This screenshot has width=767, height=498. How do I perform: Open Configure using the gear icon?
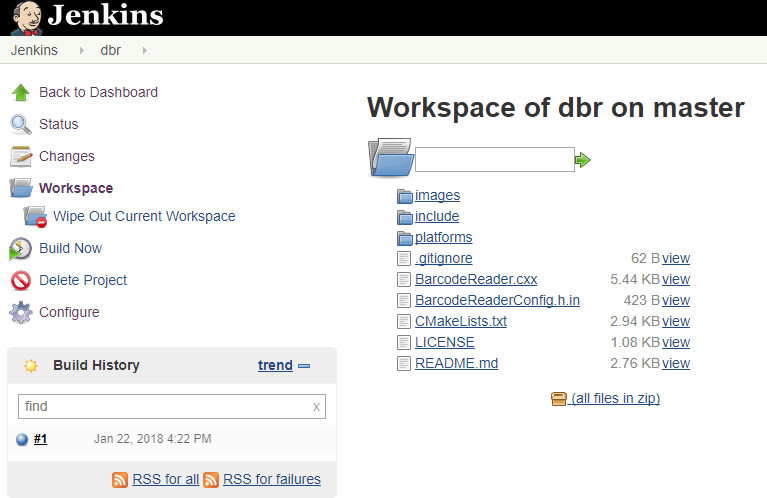[21, 313]
